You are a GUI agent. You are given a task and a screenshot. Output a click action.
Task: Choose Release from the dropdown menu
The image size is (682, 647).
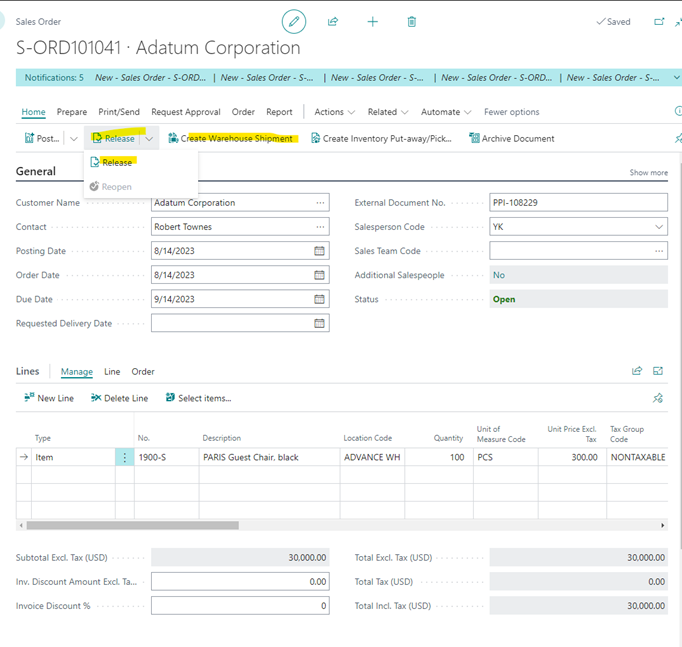pyautogui.click(x=111, y=162)
